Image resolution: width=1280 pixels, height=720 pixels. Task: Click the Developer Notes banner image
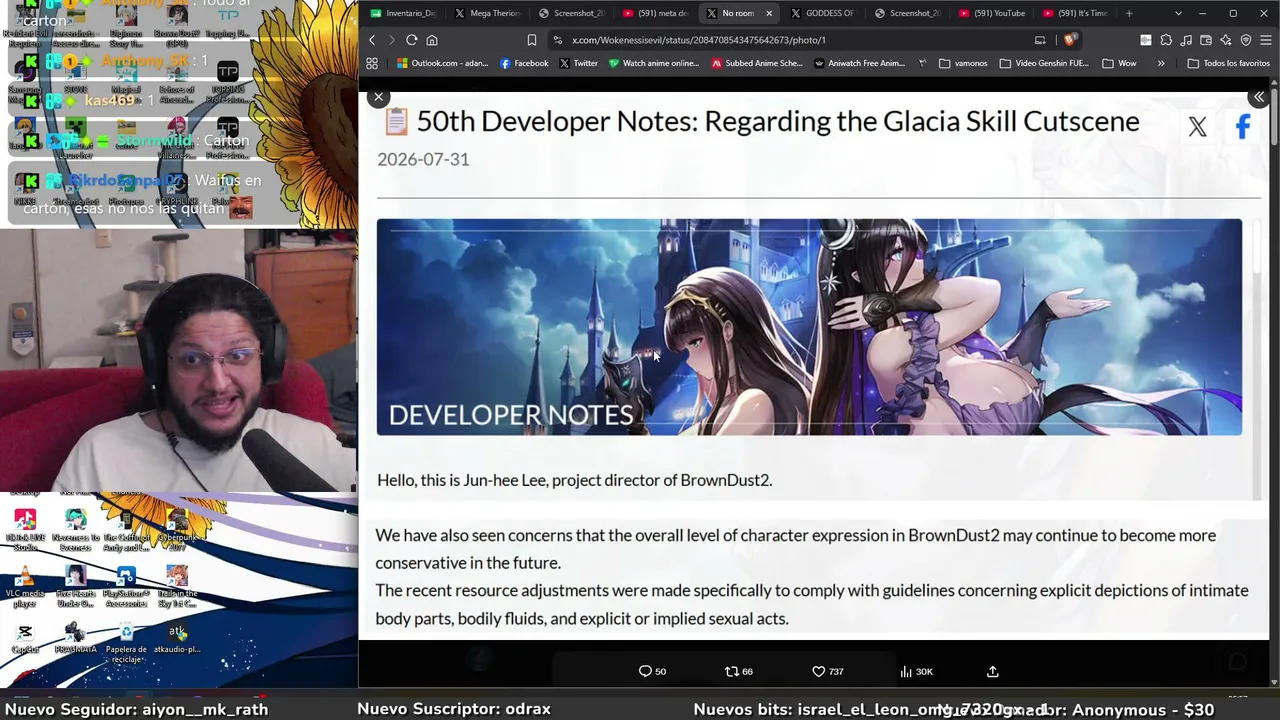point(809,327)
